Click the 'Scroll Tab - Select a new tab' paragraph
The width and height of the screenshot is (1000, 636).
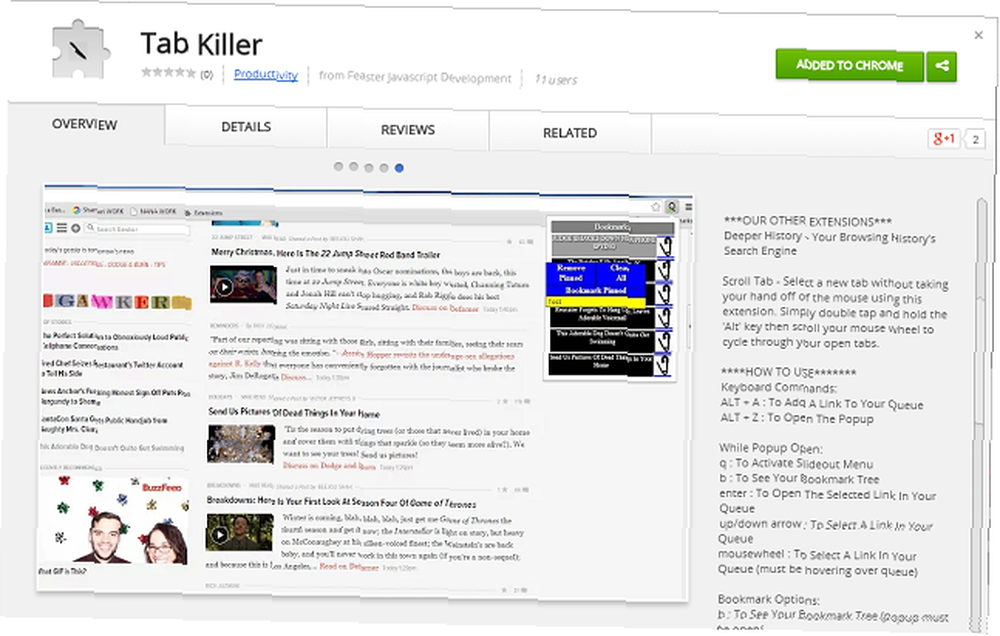tap(834, 313)
